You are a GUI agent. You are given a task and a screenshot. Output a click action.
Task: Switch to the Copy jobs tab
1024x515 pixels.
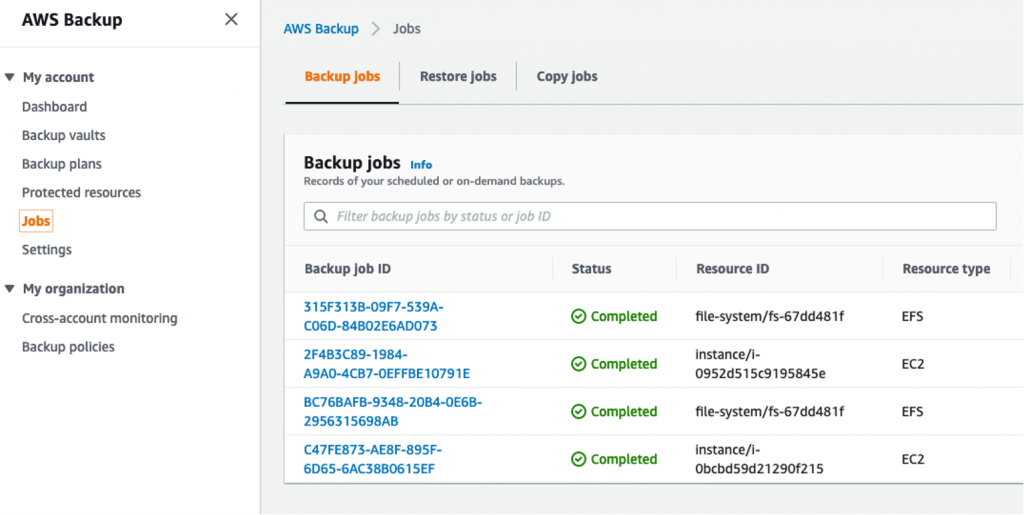pos(567,76)
